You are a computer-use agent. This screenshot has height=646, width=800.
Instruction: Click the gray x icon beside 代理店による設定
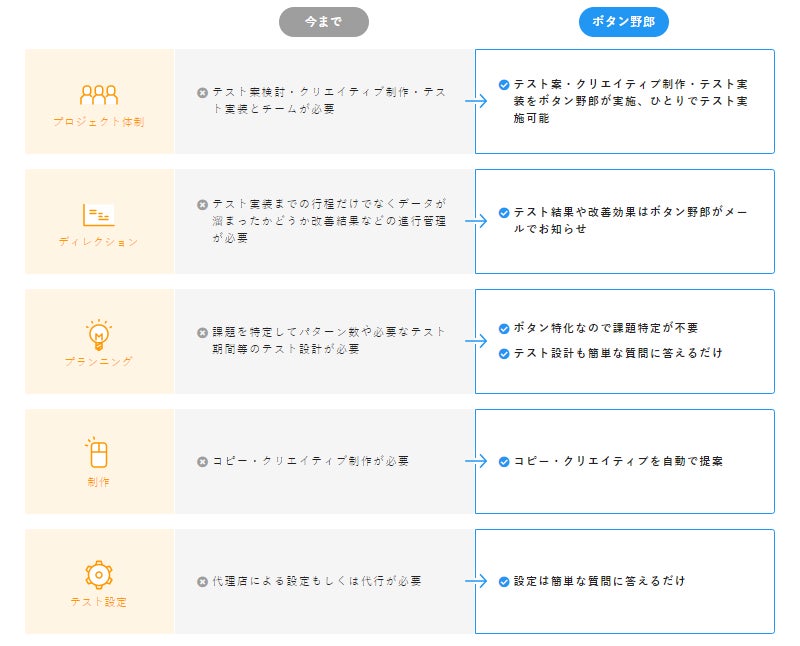coord(203,581)
